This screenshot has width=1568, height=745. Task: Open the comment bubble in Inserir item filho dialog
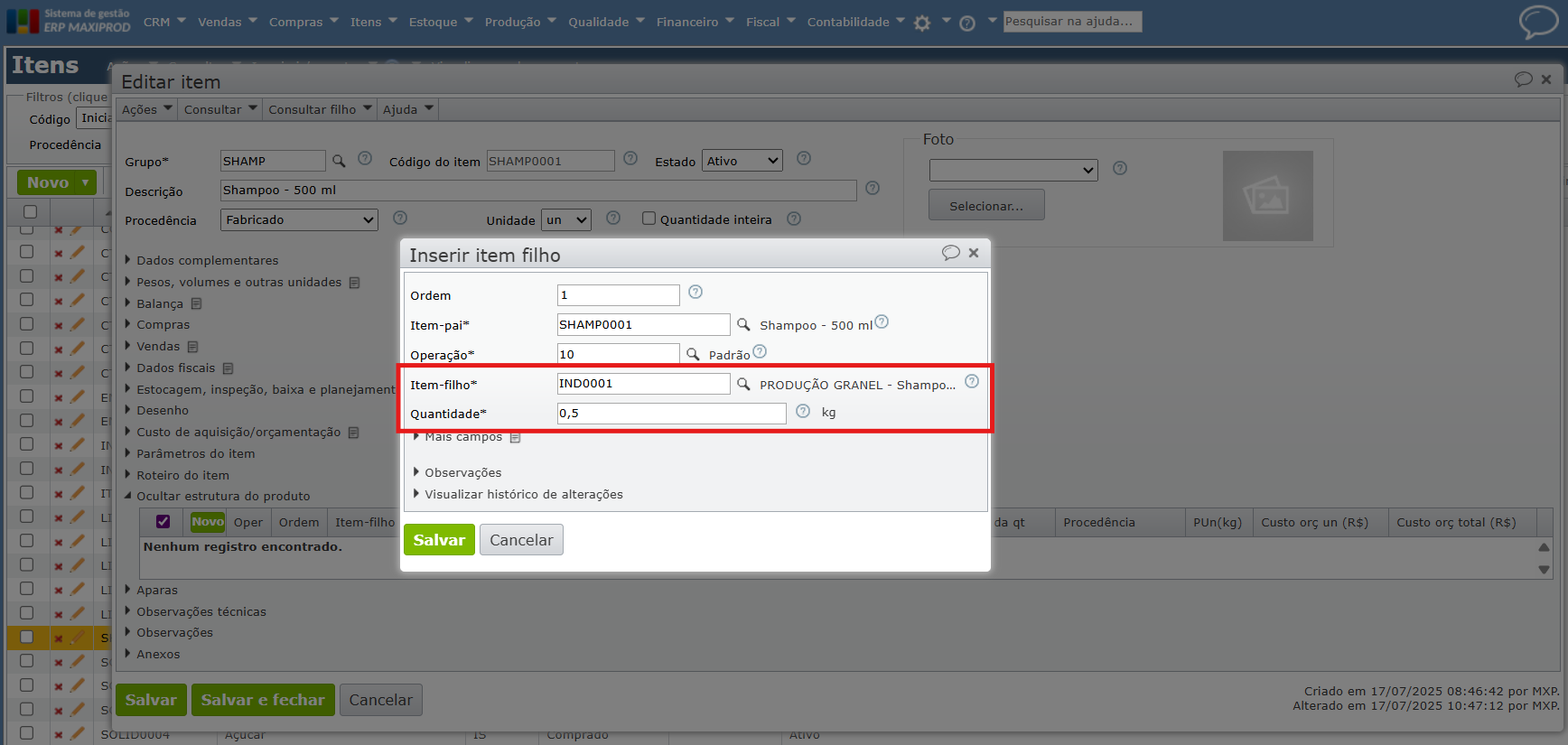click(950, 253)
